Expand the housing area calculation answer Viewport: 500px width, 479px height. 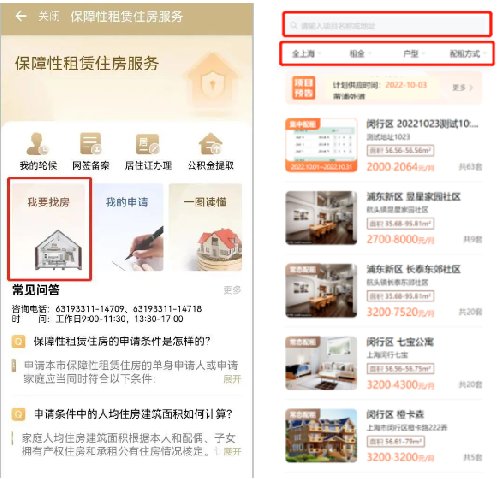pos(232,451)
